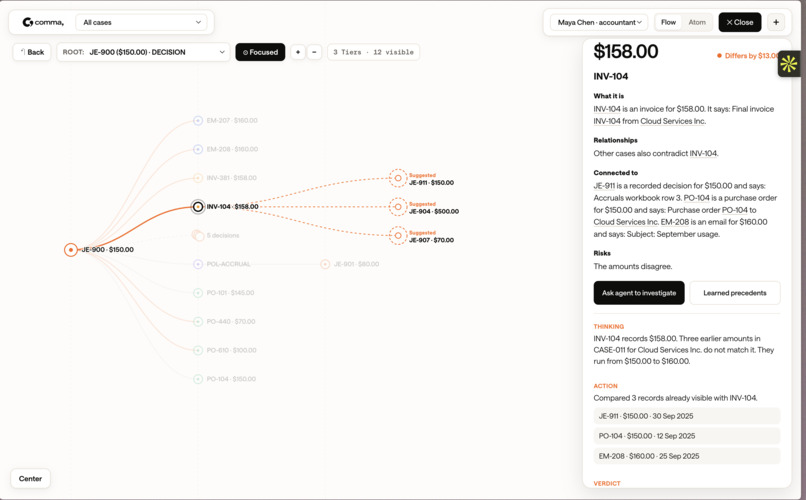
Task: Open the Cloud Services Inc. link under What it is
Action: 673,121
